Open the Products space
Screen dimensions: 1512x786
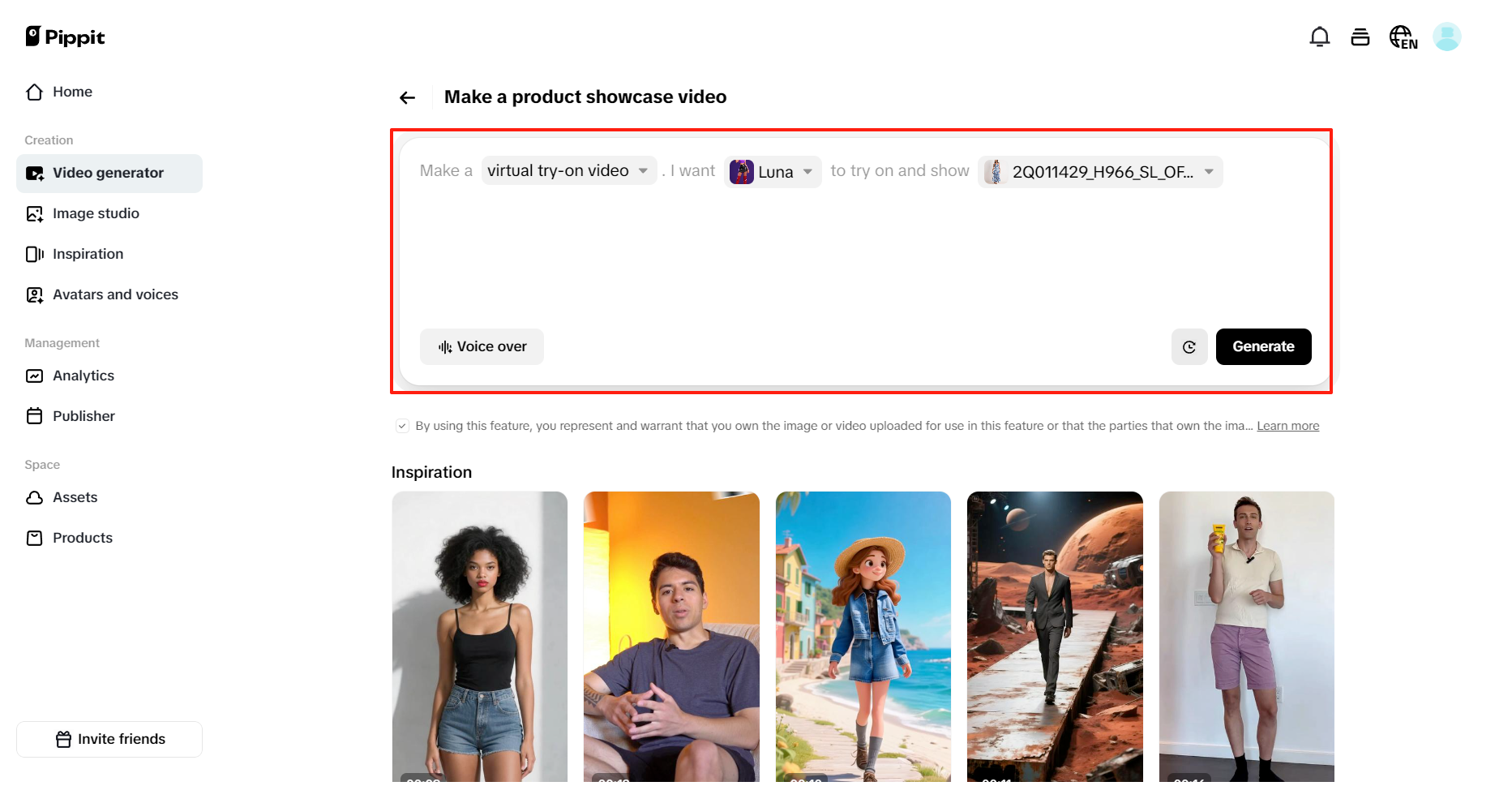click(x=82, y=538)
